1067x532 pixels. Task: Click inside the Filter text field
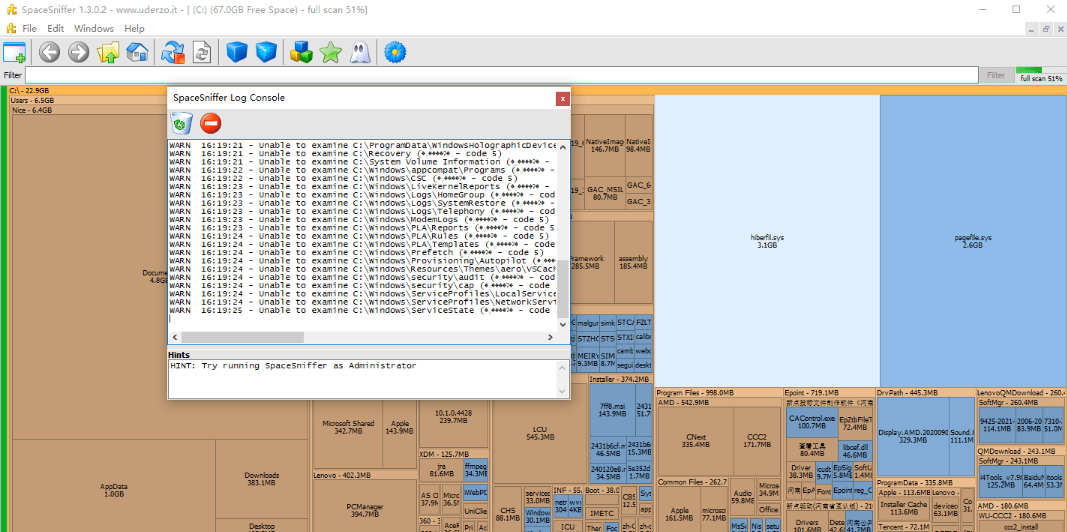coord(502,75)
